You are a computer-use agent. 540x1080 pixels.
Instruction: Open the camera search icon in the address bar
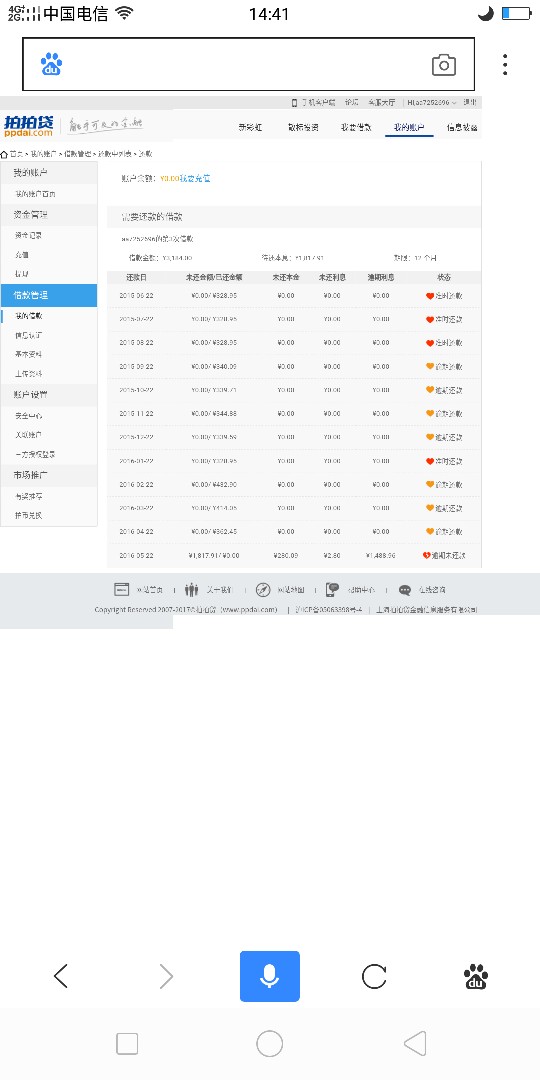tap(444, 65)
